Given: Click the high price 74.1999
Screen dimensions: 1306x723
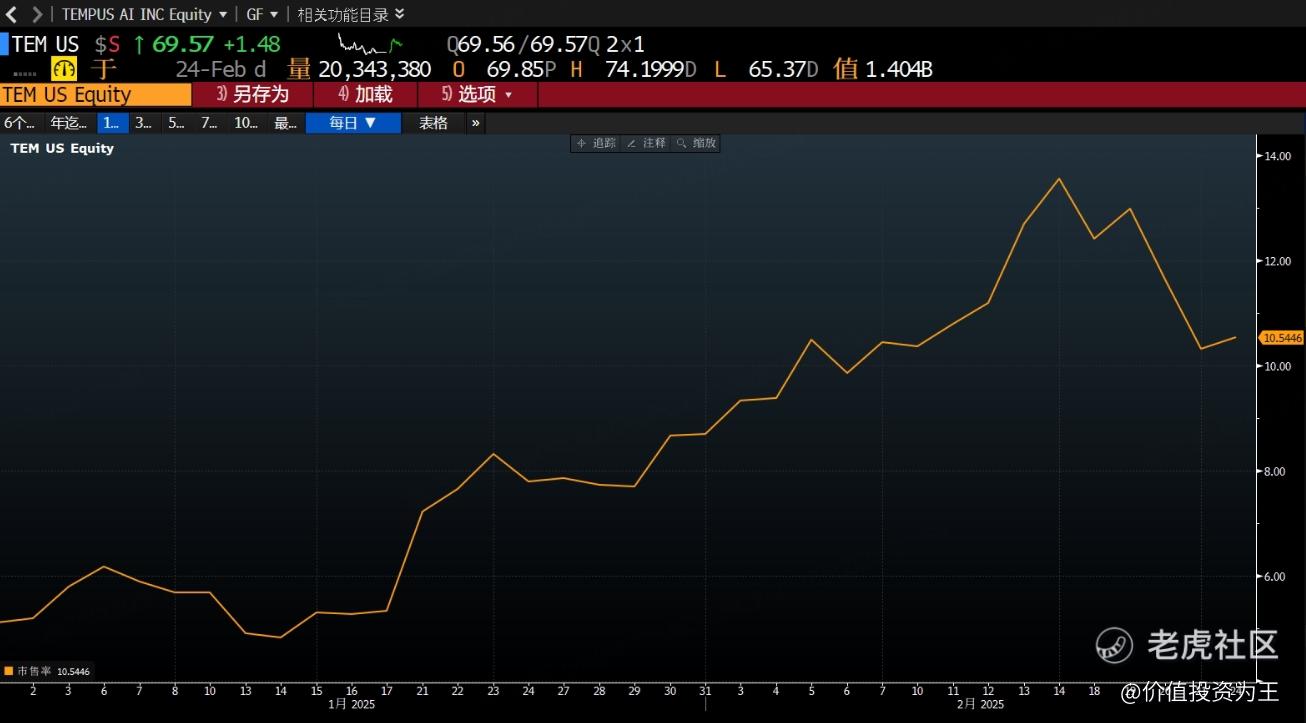Looking at the screenshot, I should tap(644, 69).
